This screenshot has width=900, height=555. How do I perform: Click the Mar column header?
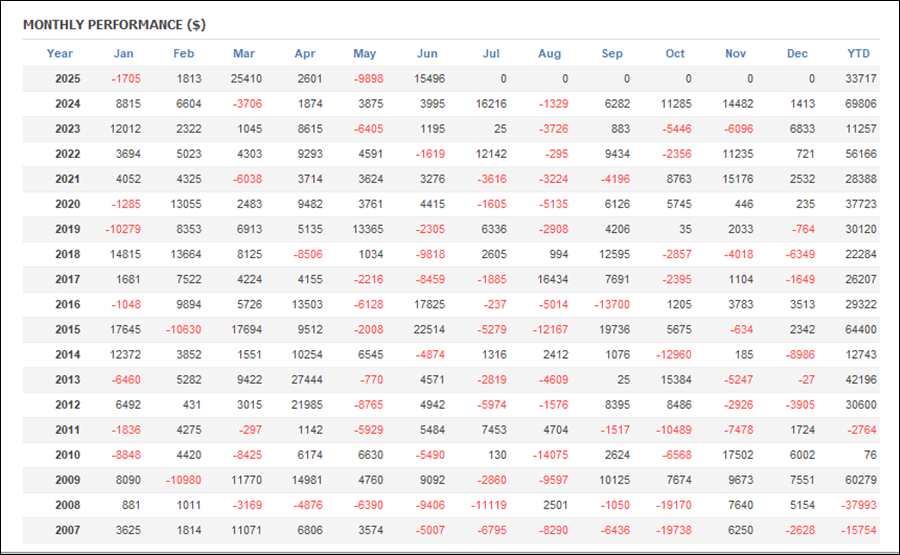(x=244, y=53)
